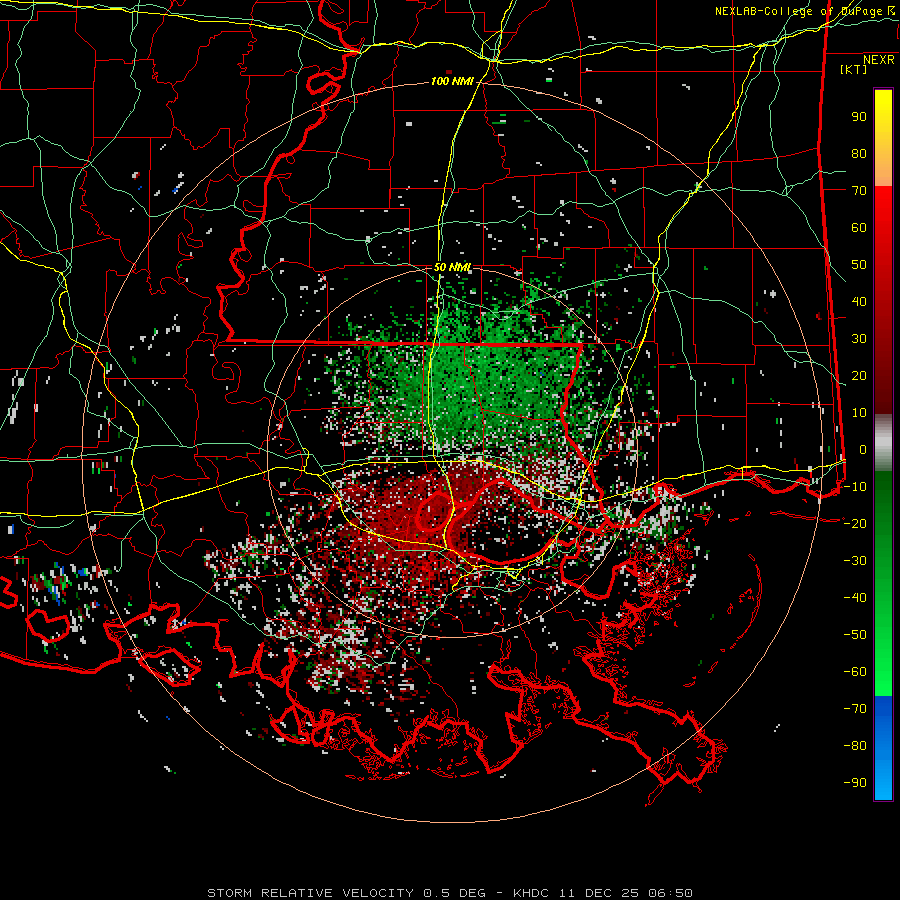
Task: Click the 80 value on the velocity scale
Action: point(859,154)
